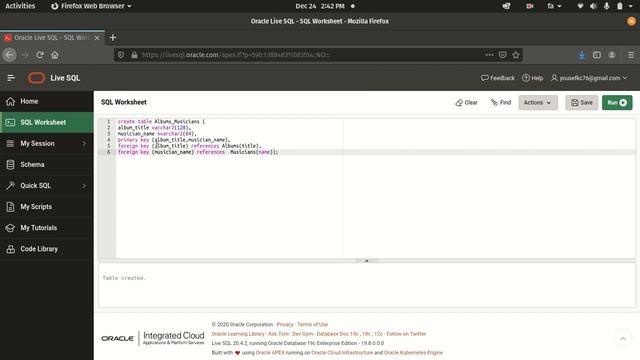
Task: Expand the Quick SQL submenu arrow
Action: tap(84, 186)
